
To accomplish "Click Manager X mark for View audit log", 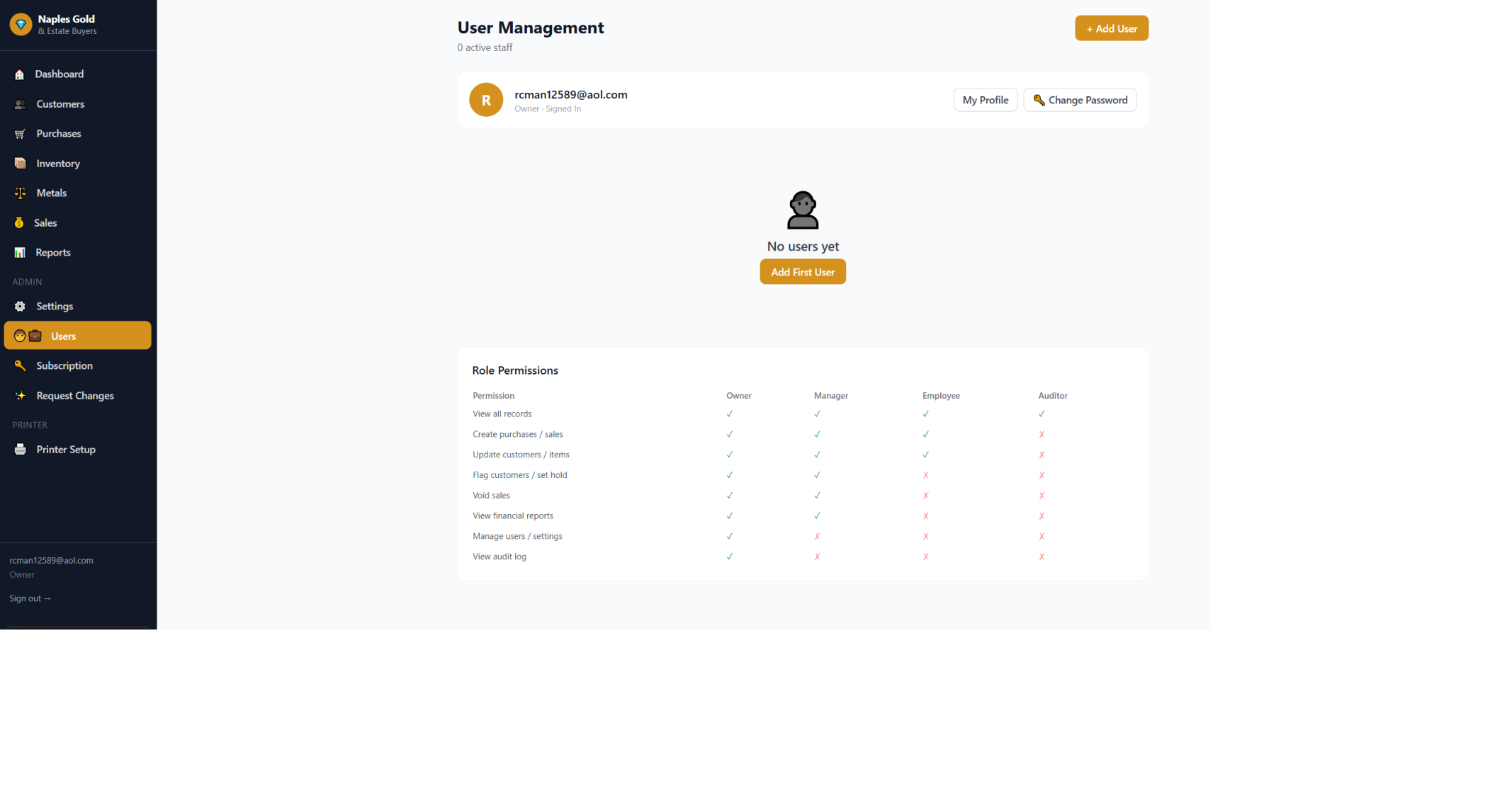I will (817, 557).
